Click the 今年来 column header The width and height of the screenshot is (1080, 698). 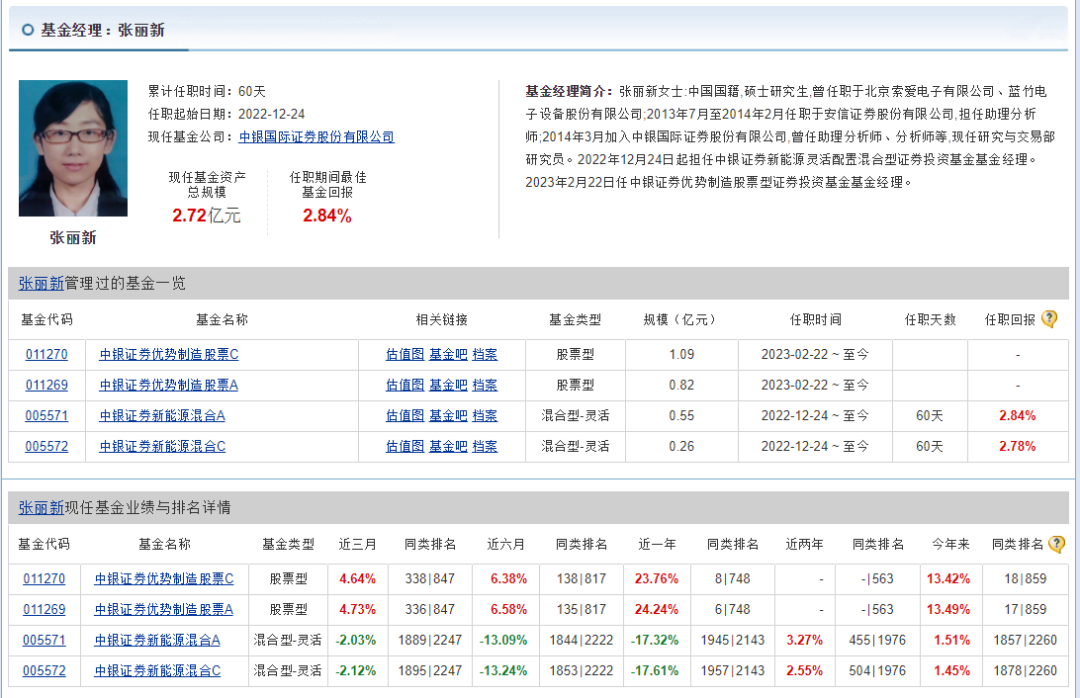pyautogui.click(x=951, y=544)
